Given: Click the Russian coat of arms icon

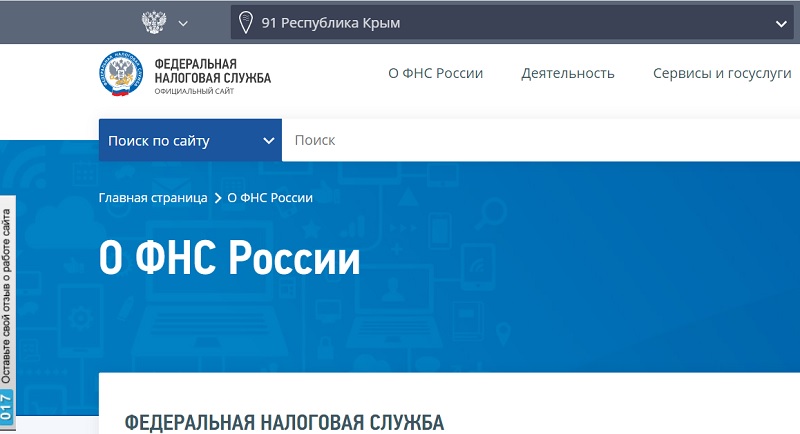Looking at the screenshot, I should click(x=154, y=22).
